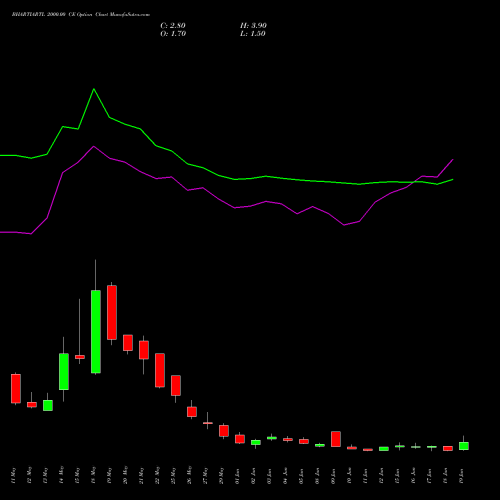The width and height of the screenshot is (500, 500).
Task: Click the open value O: 1.70
Action: click(173, 34)
